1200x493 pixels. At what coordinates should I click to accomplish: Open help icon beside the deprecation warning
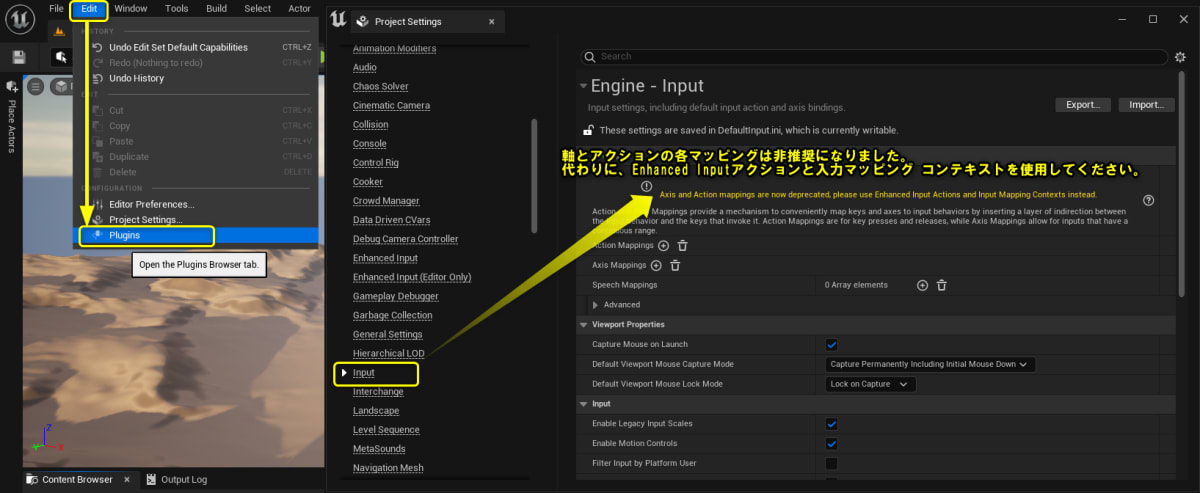click(1148, 200)
